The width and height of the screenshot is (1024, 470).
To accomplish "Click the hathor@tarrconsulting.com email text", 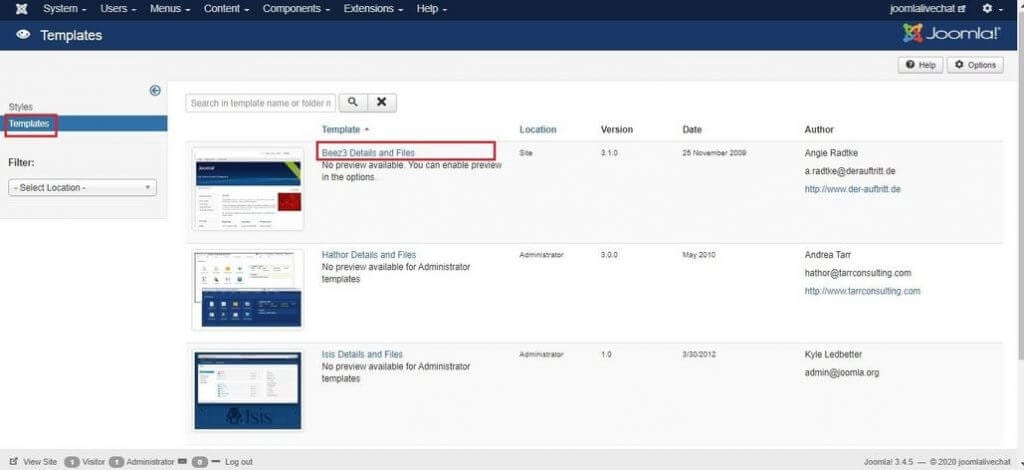I will click(857, 273).
